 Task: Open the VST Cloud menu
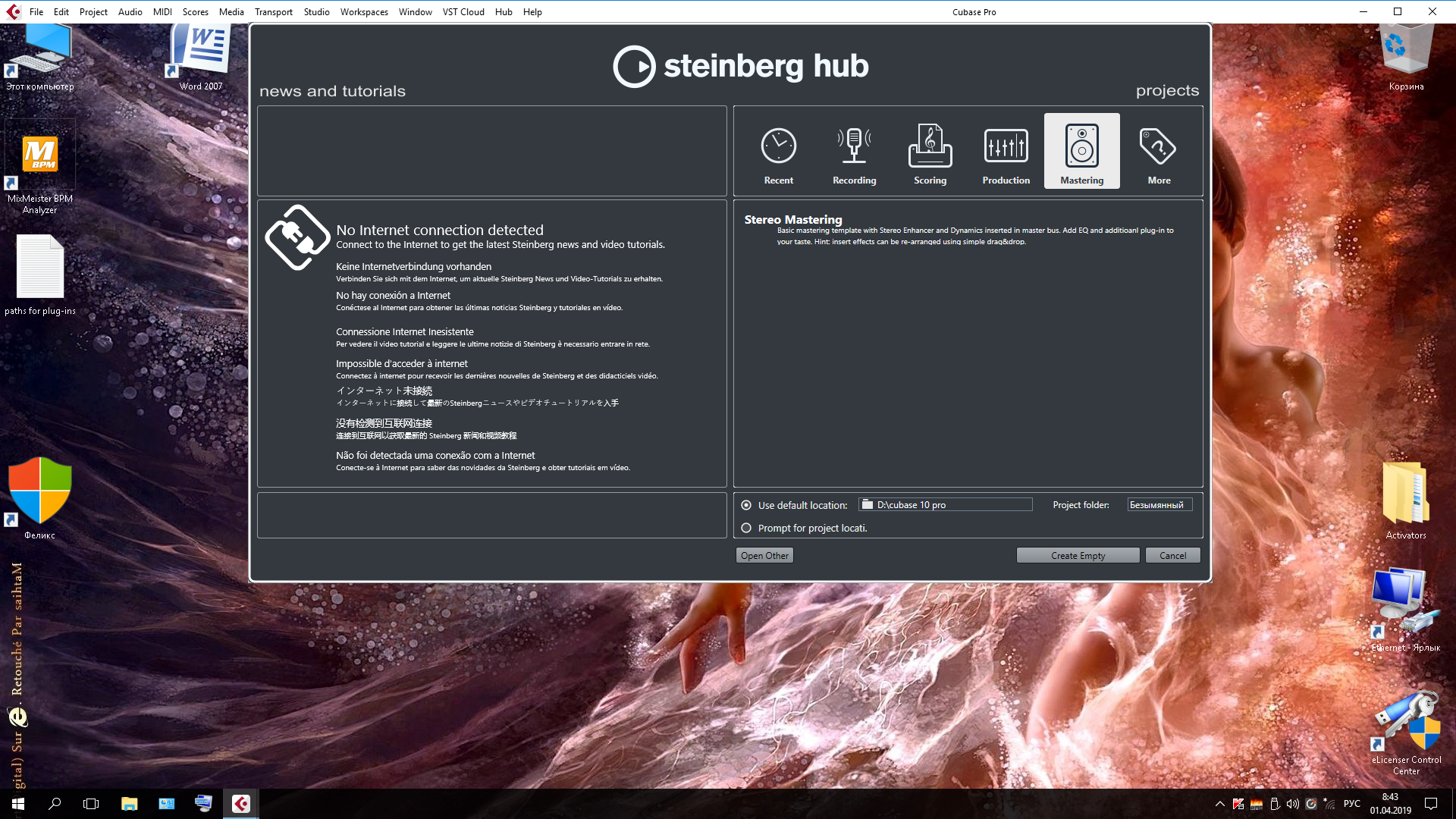click(x=463, y=11)
